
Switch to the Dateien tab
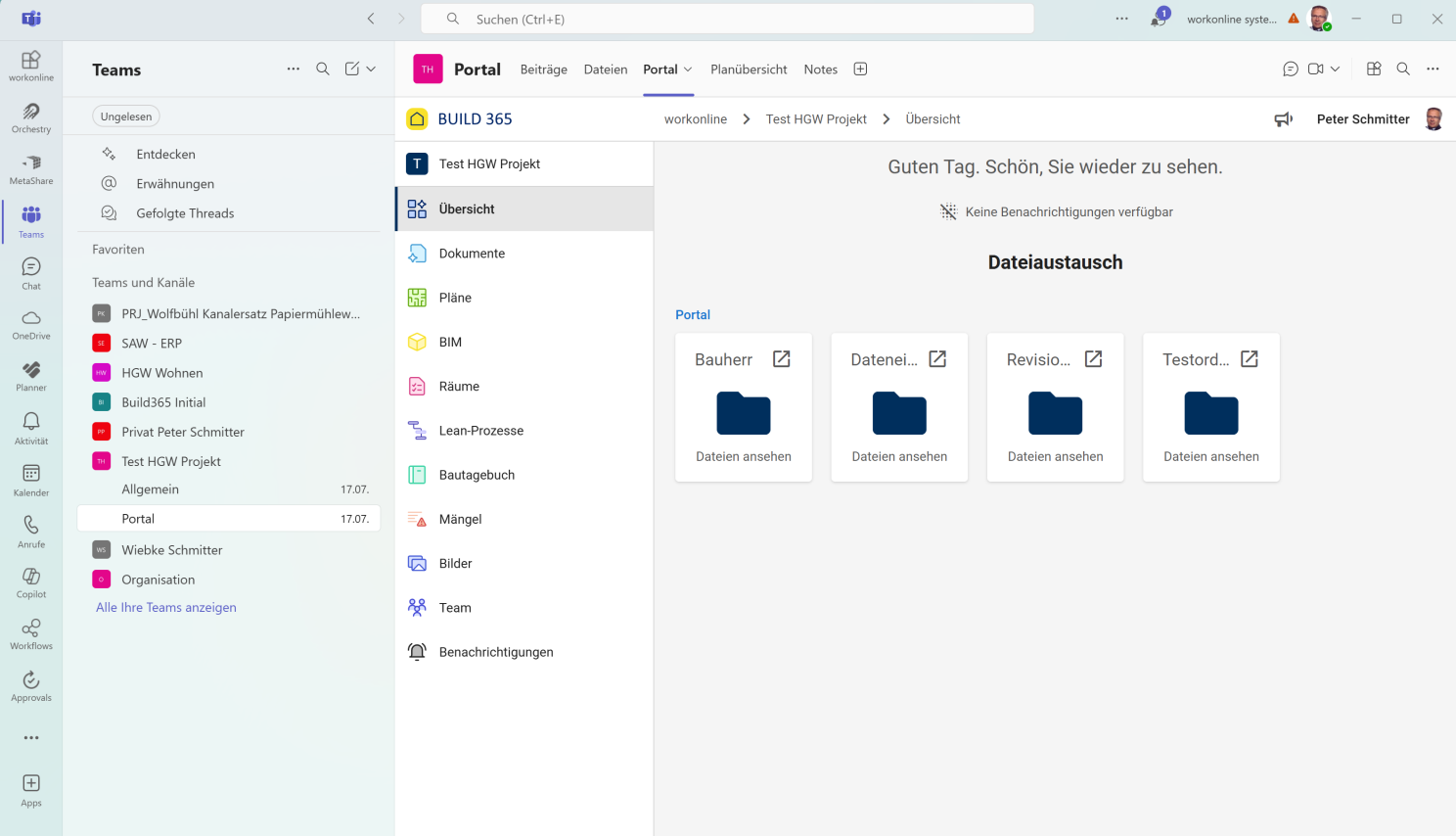606,70
